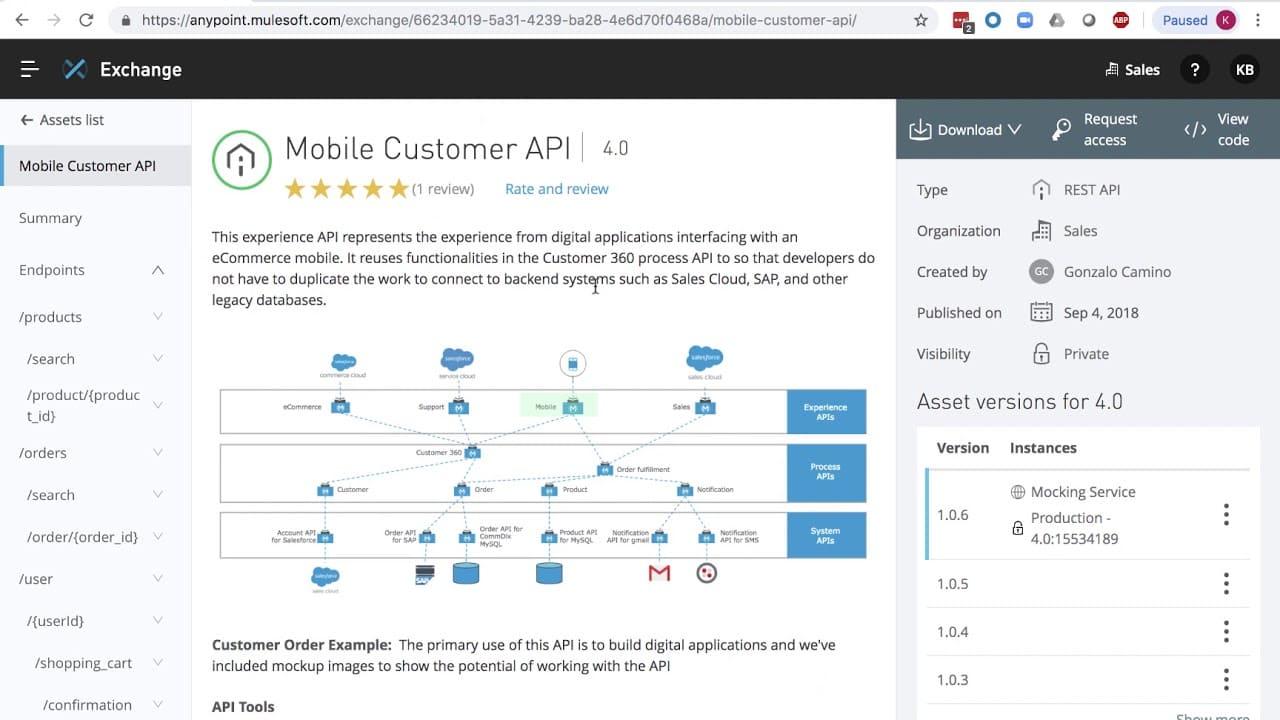Open the hamburger navigation menu
This screenshot has width=1280, height=720.
point(29,69)
